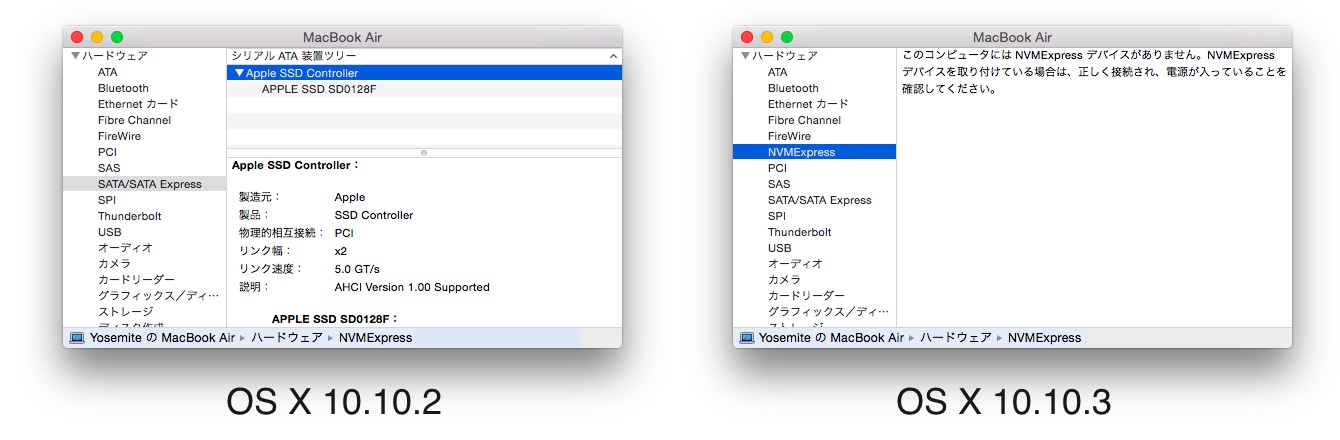Click AHCI Version 1.00 Supported text
Viewport: 1340px width, 440px height.
click(412, 287)
